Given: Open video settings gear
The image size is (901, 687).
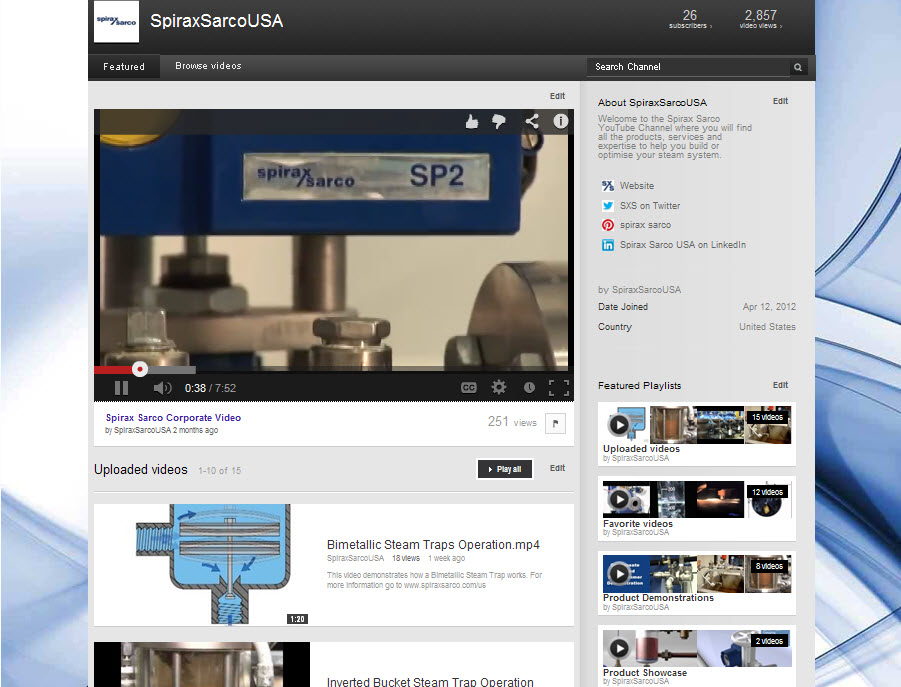Looking at the screenshot, I should pos(499,387).
